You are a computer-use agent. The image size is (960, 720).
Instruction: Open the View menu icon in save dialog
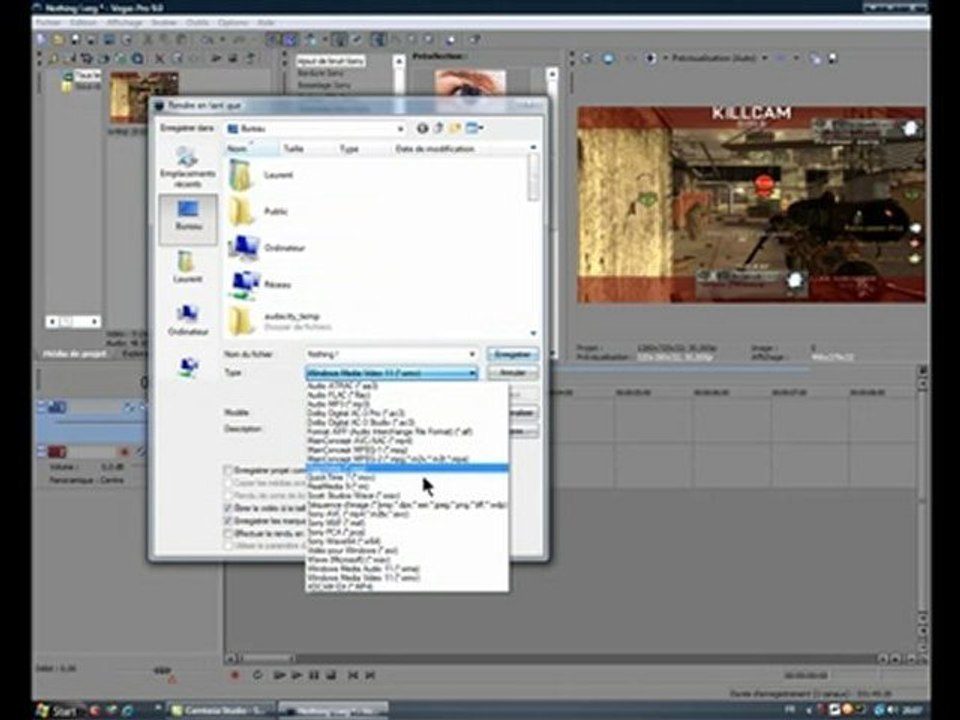point(474,128)
